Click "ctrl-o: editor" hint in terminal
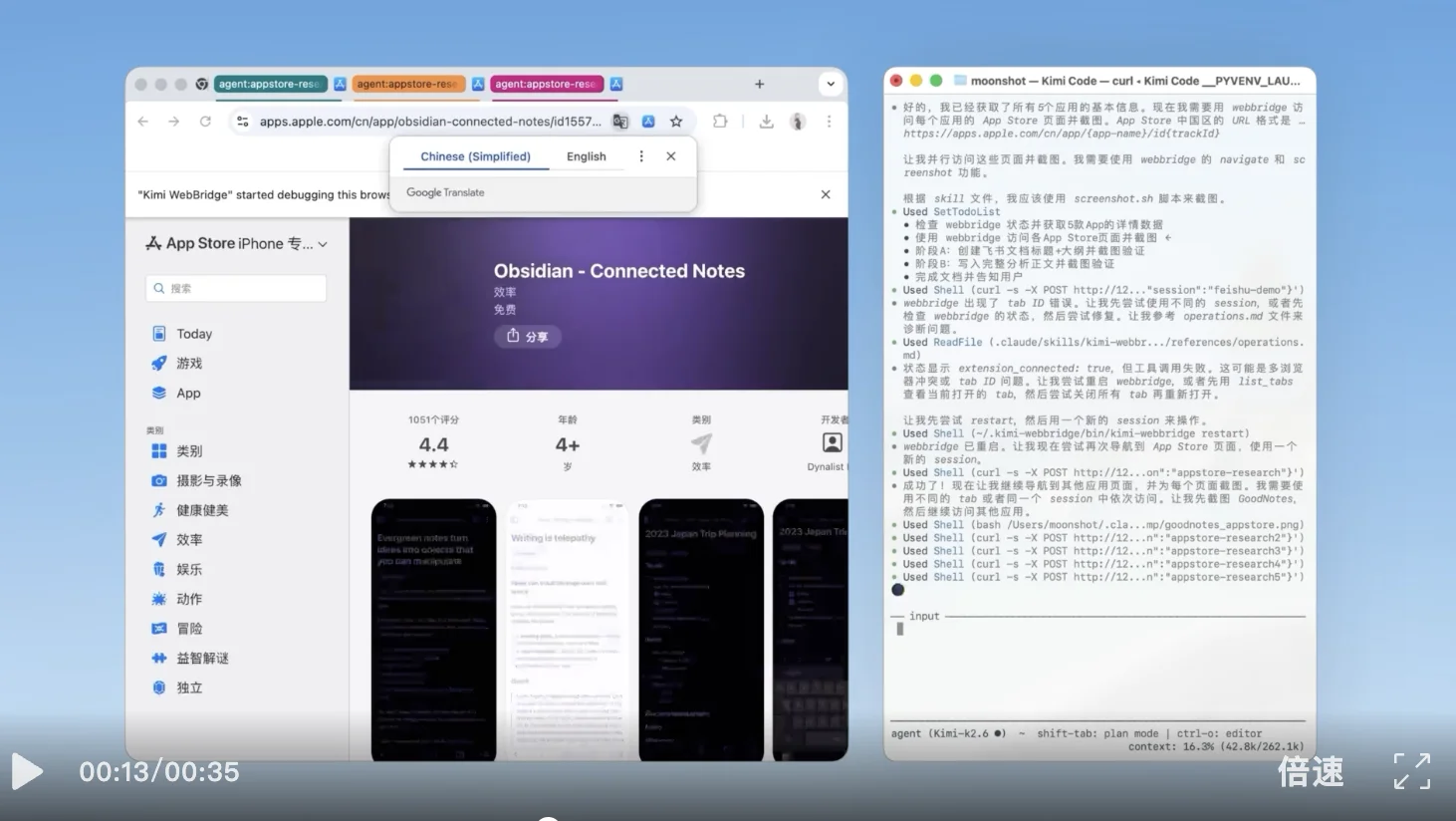The height and width of the screenshot is (821, 1456). [x=1219, y=733]
